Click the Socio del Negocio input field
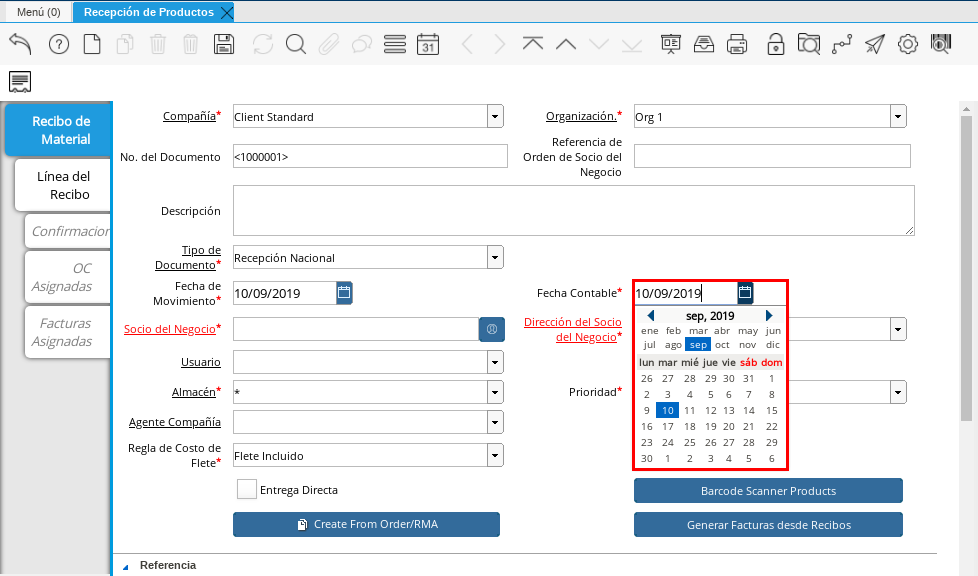 [356, 329]
